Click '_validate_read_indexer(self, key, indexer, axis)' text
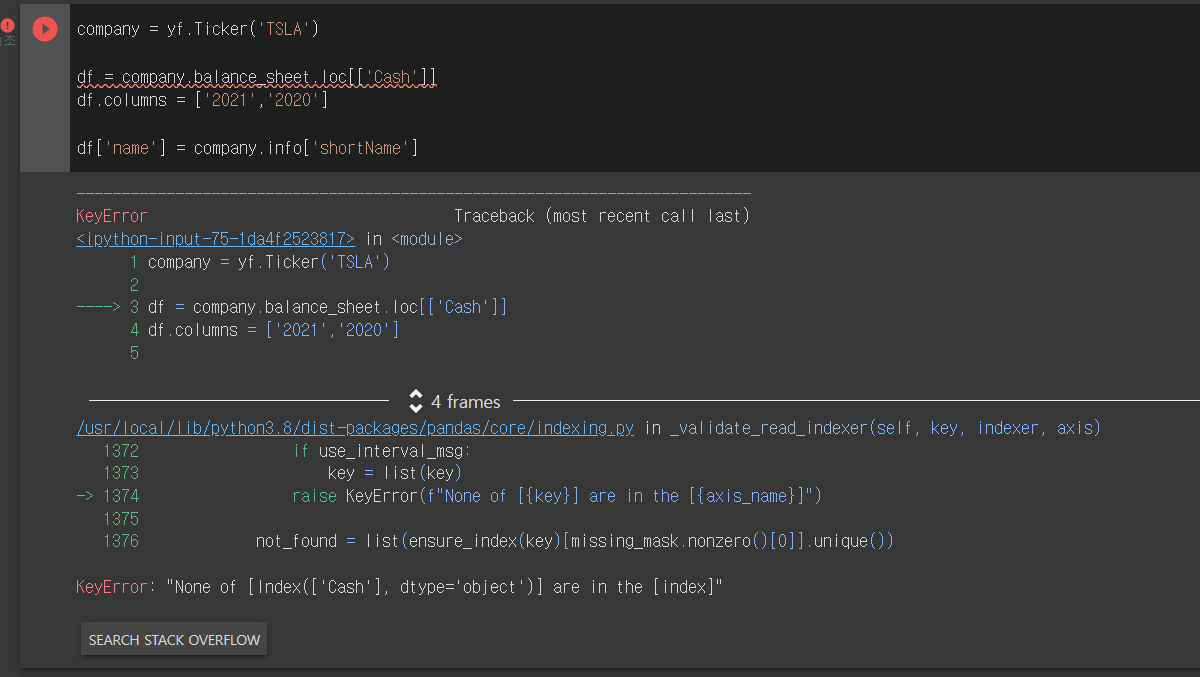 point(884,428)
